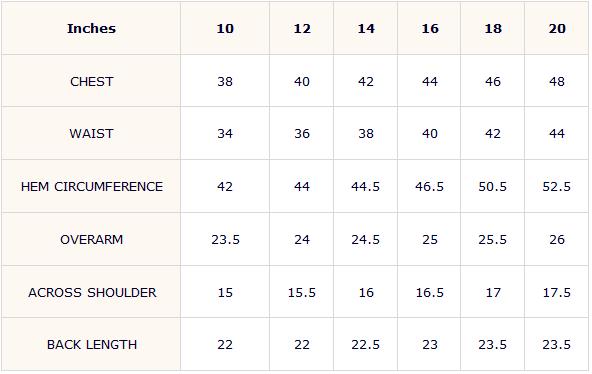Image resolution: width=592 pixels, height=374 pixels.
Task: Select size 20 column header
Action: pyautogui.click(x=557, y=29)
